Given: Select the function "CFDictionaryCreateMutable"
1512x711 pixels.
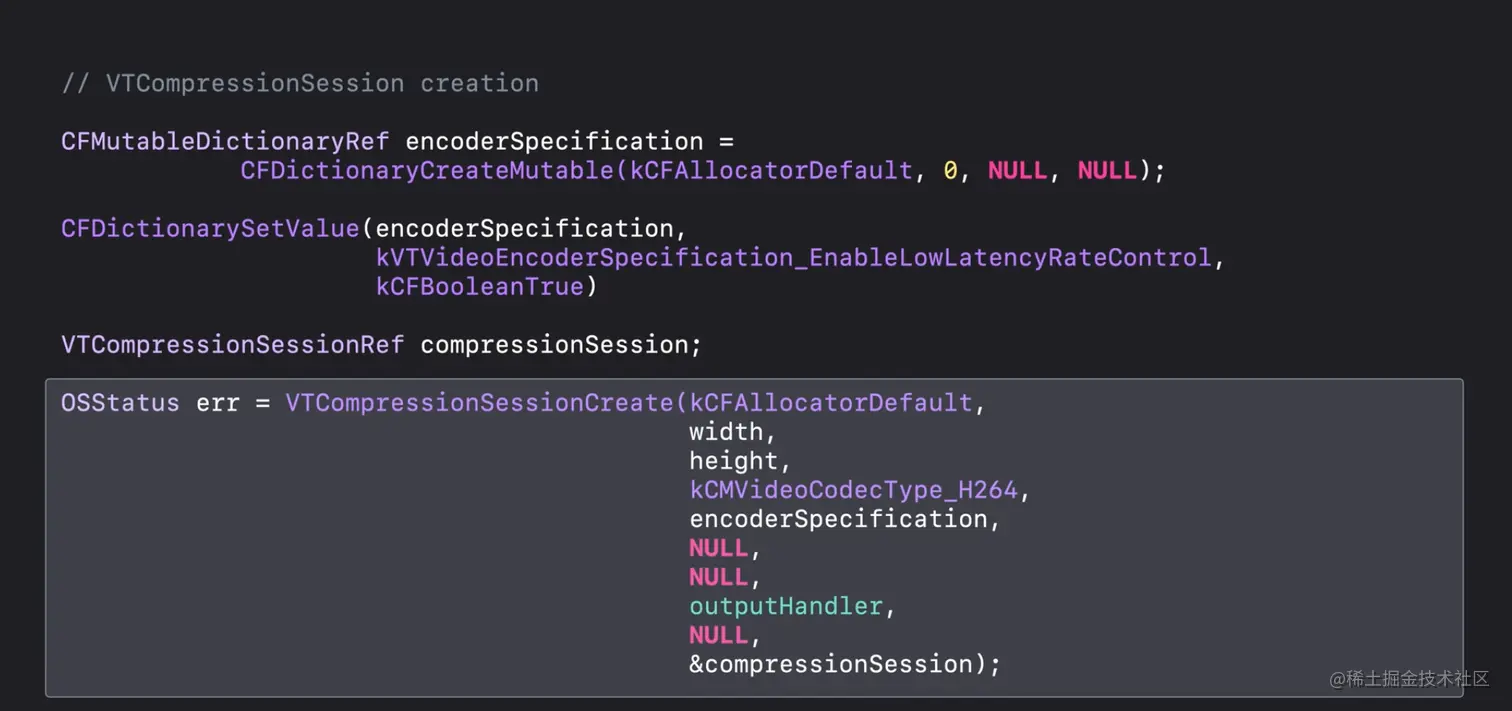Looking at the screenshot, I should (427, 171).
